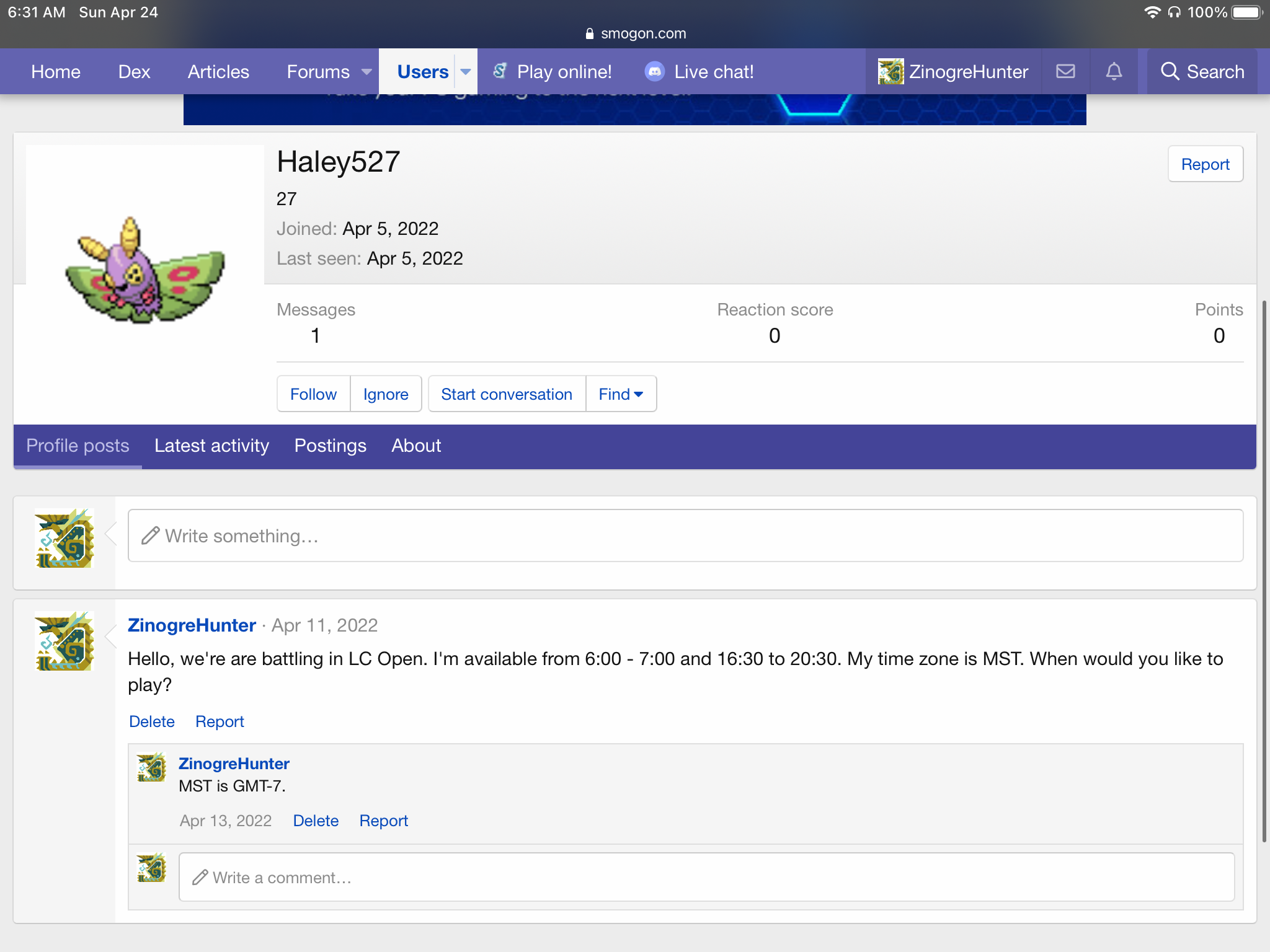Viewport: 1270px width, 952px height.
Task: Click the Write something input field
Action: 685,535
